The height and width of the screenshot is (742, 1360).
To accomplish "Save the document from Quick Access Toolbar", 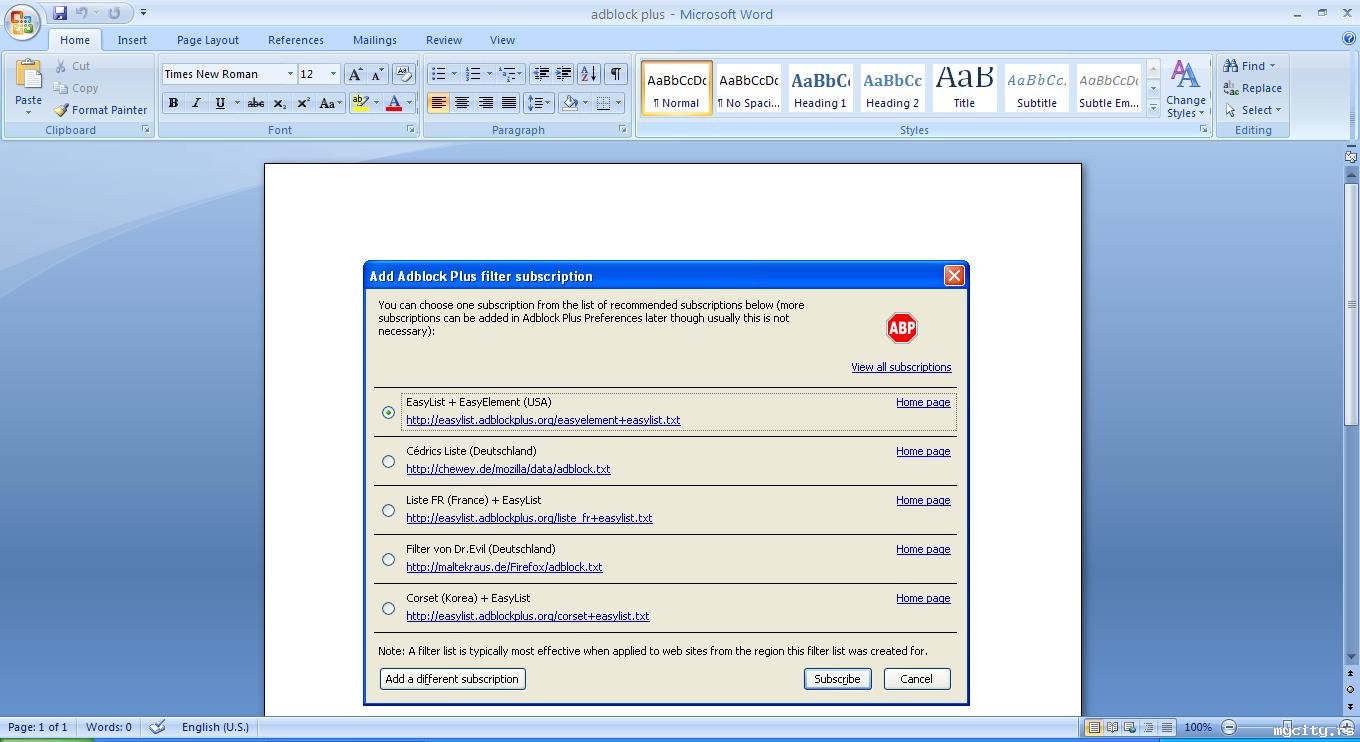I will click(x=60, y=13).
